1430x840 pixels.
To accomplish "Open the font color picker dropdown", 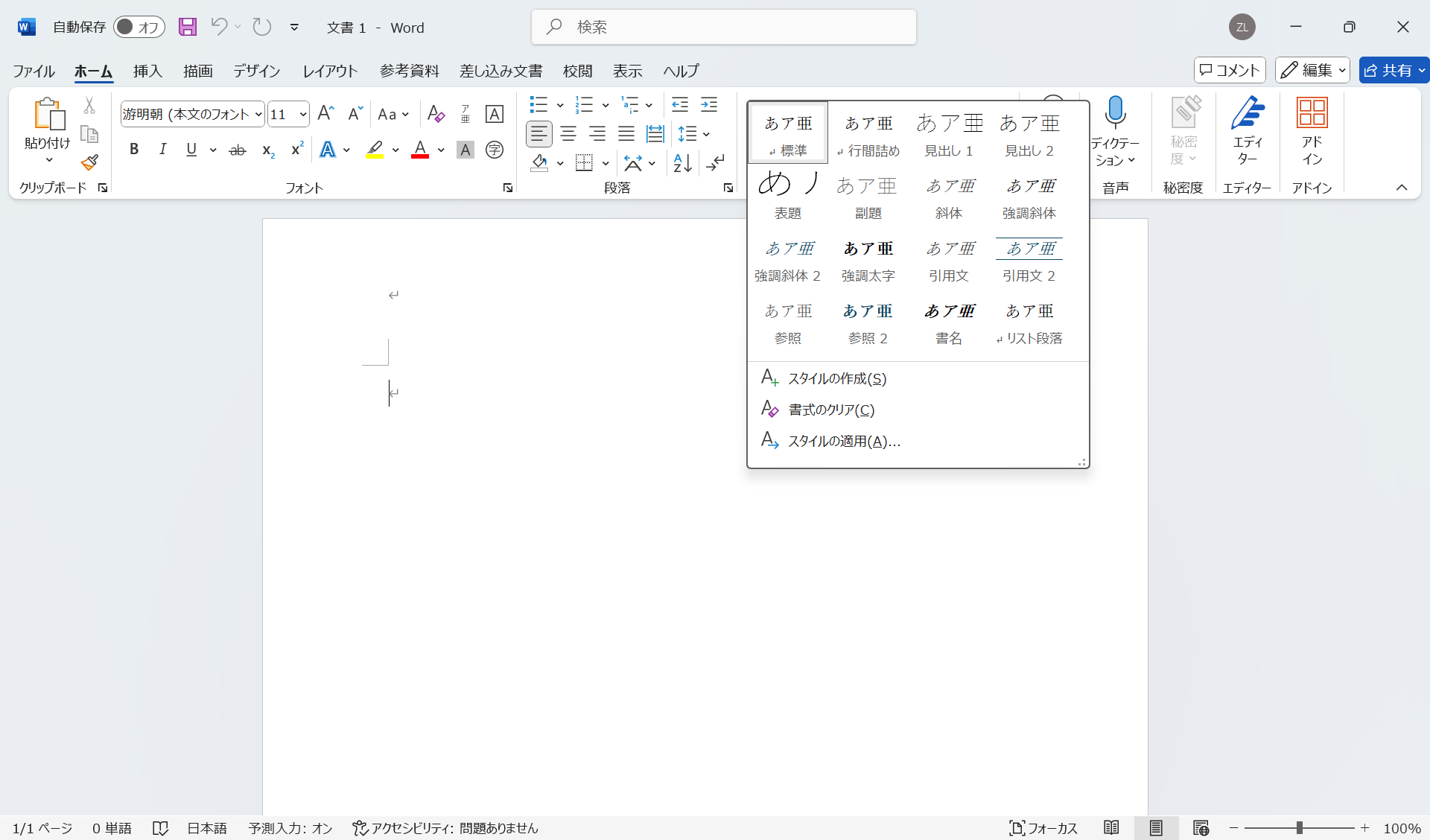I will pos(441,150).
